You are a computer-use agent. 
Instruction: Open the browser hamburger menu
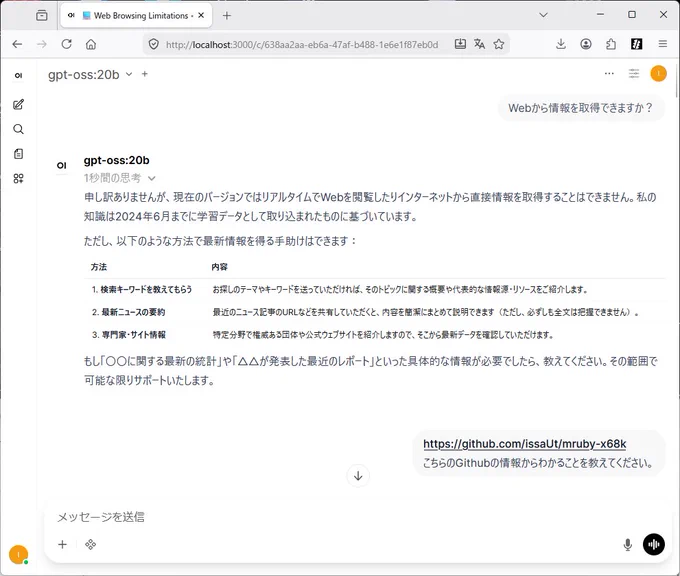[662, 44]
